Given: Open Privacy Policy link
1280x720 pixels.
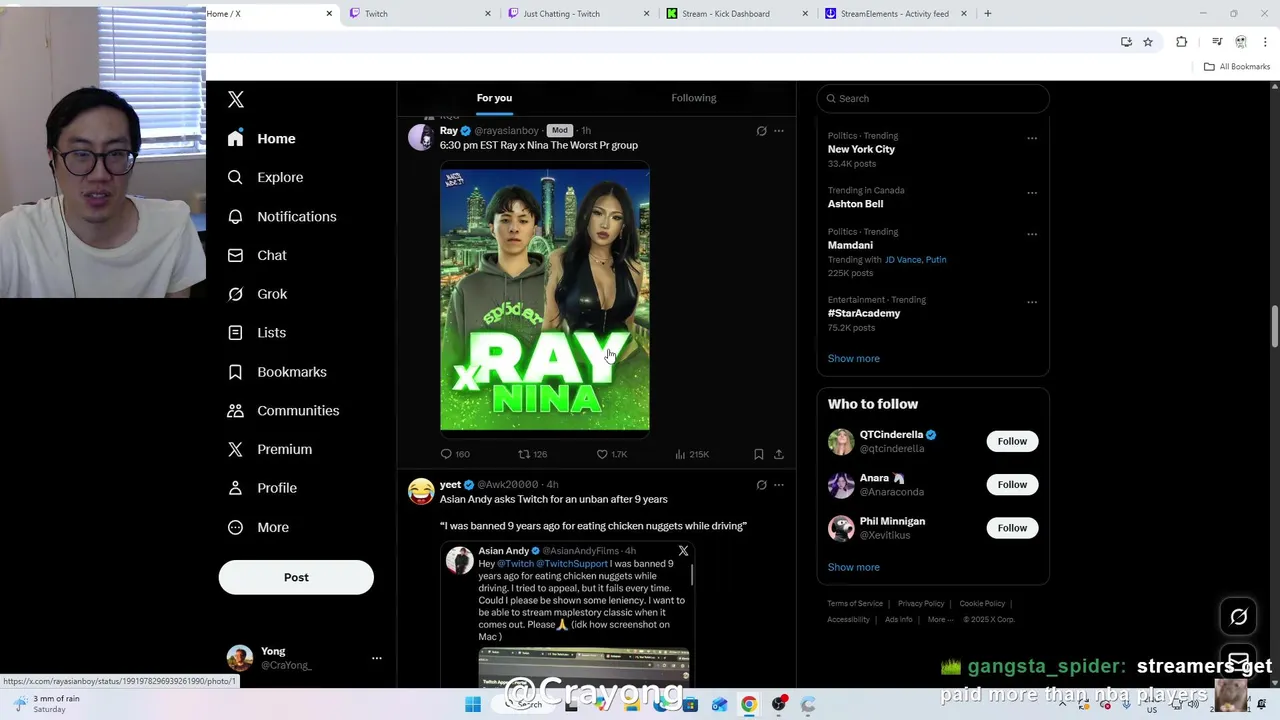Looking at the screenshot, I should pos(920,604).
